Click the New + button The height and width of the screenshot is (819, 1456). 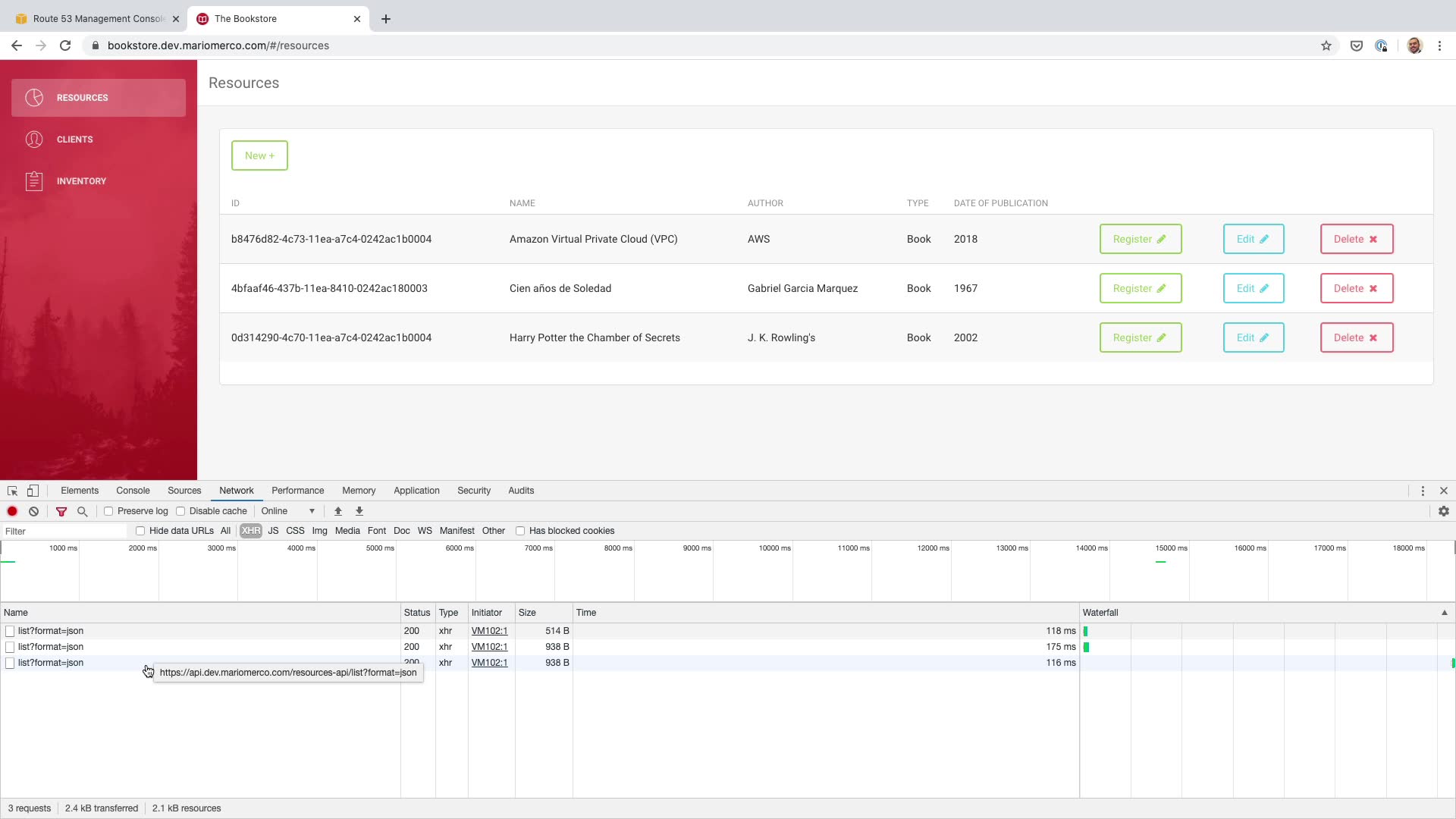[259, 155]
